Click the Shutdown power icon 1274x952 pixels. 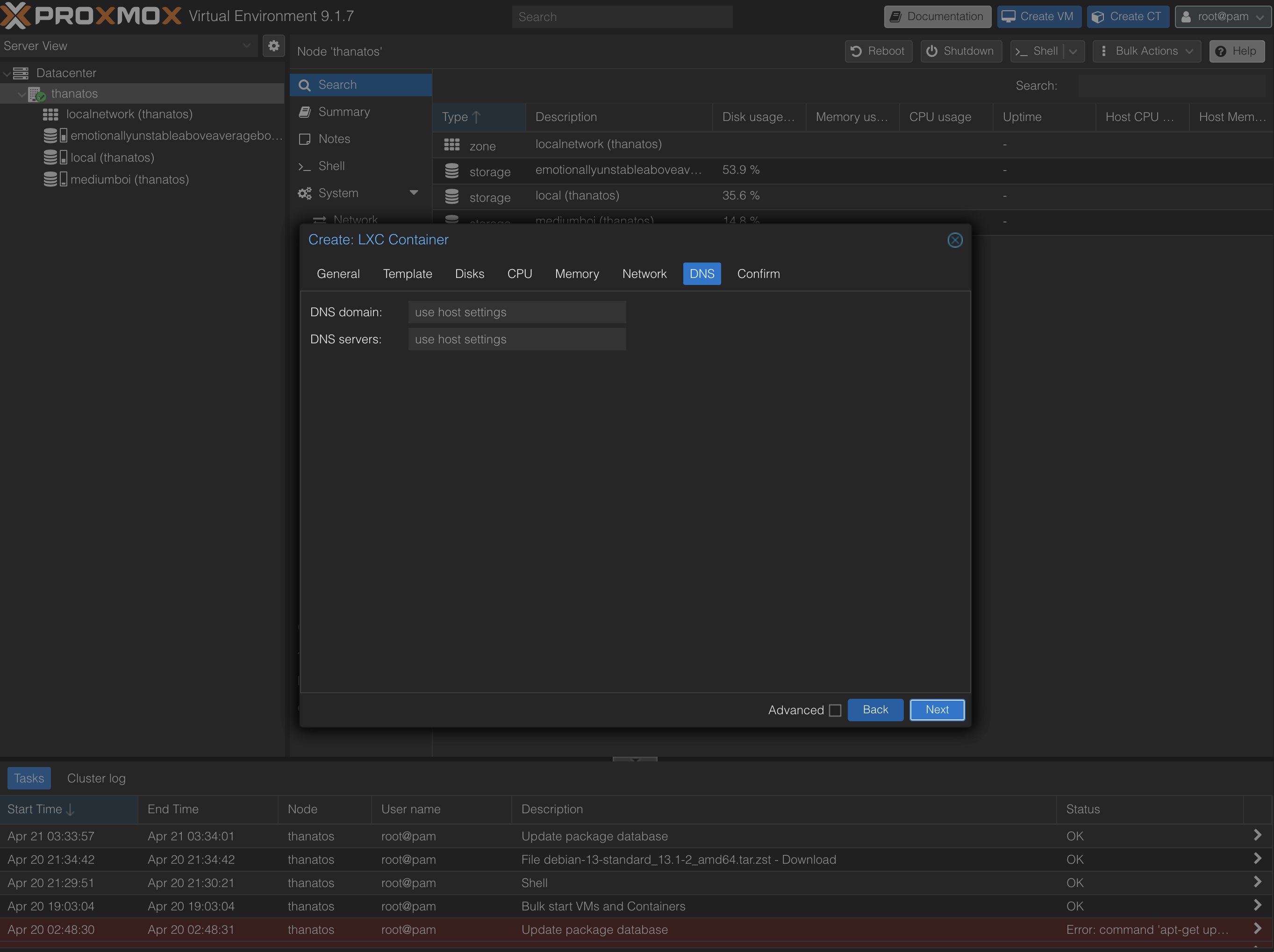[x=932, y=51]
